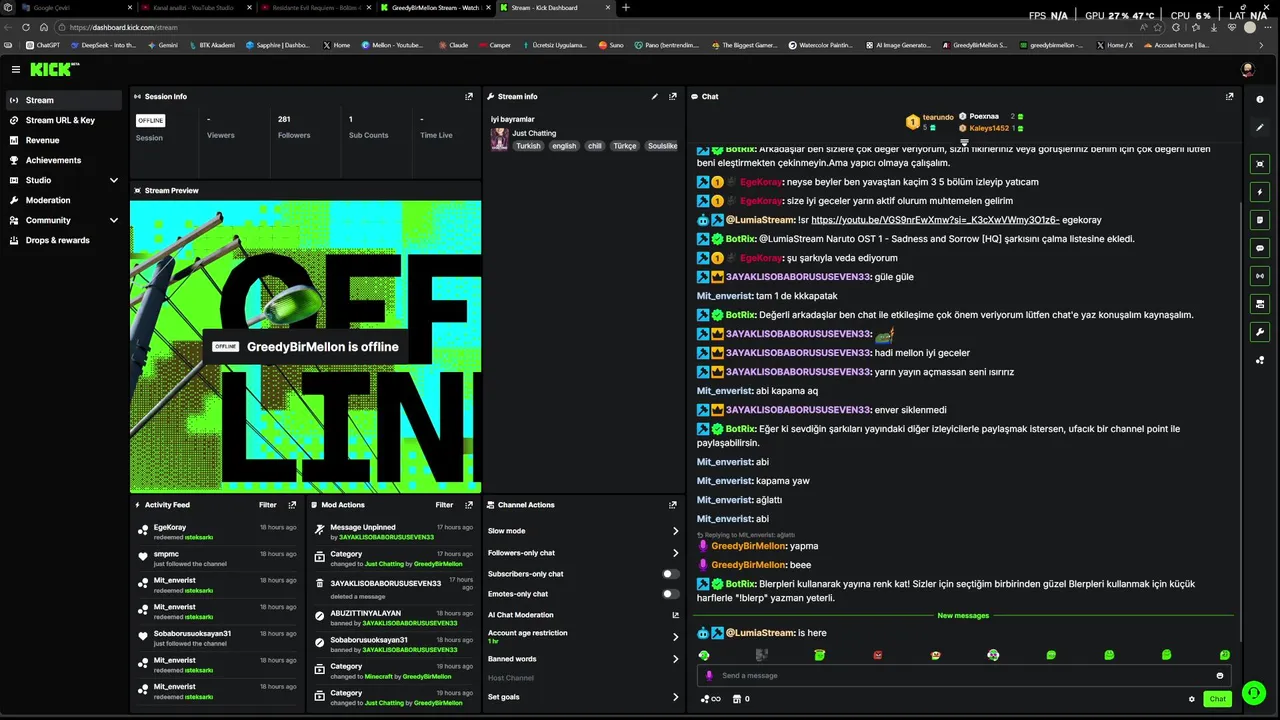Pop out the Channel Actions panel
This screenshot has width=1280, height=720.
[x=673, y=505]
